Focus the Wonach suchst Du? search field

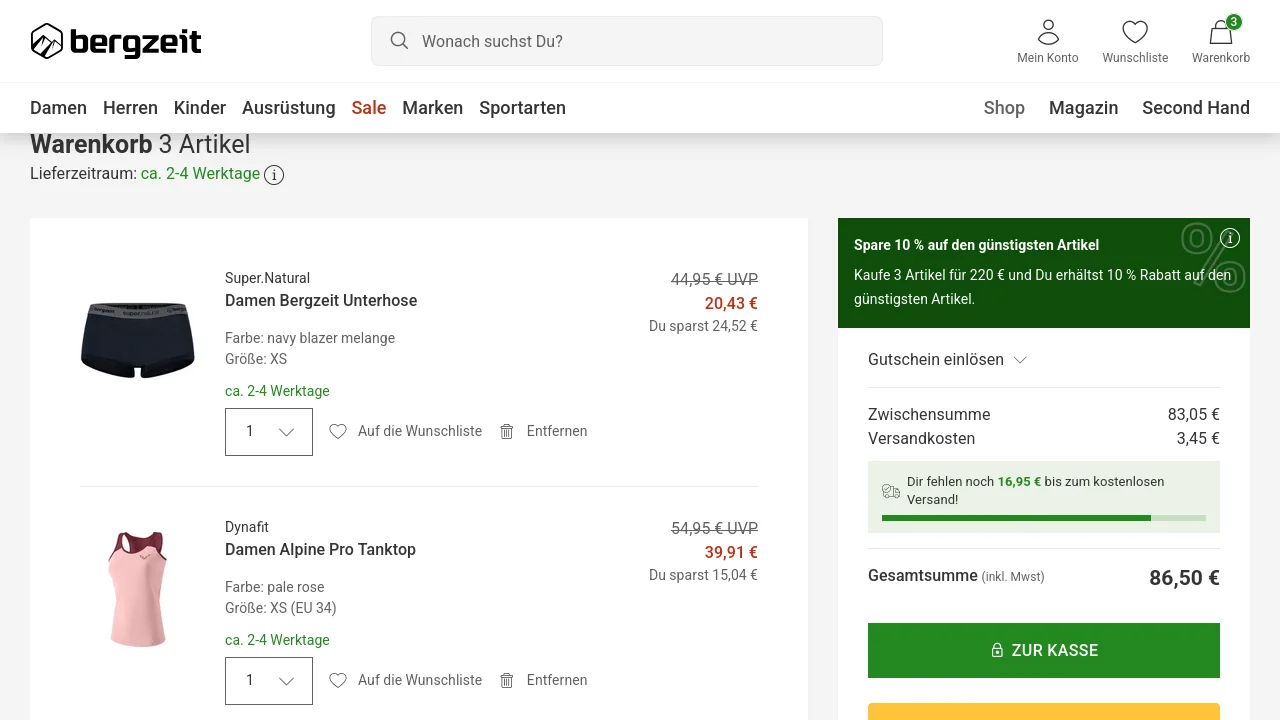tap(627, 41)
